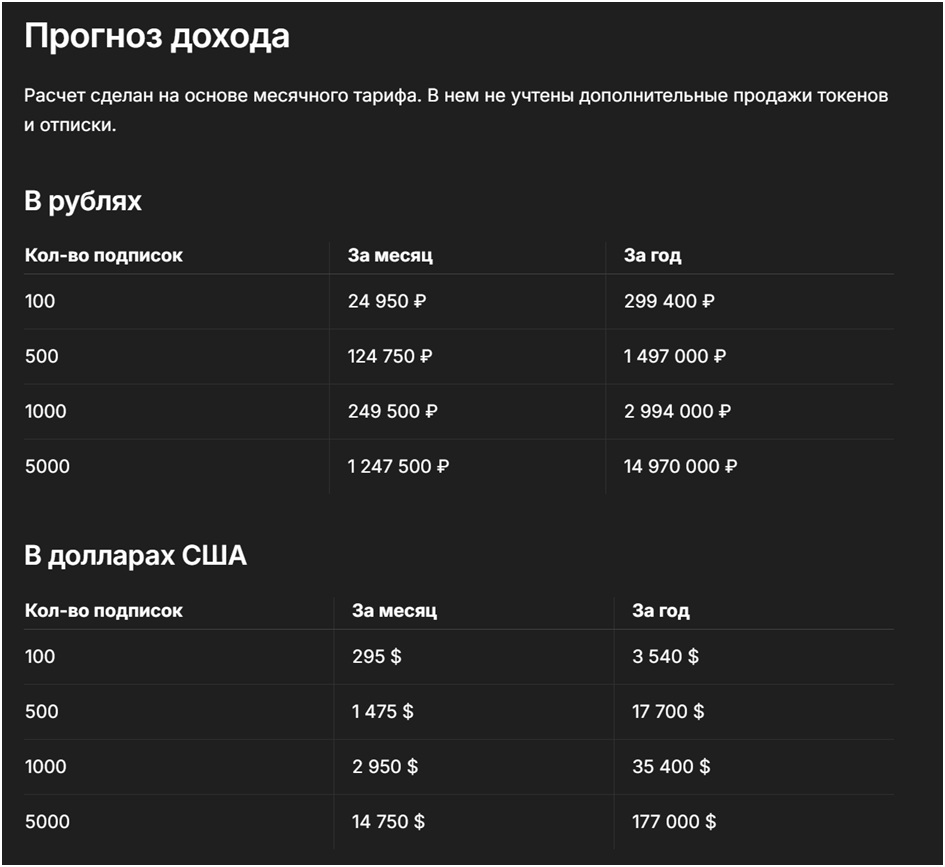Viewport: 945px width, 867px height.
Task: Click the 17 700 $ value
Action: 668,711
